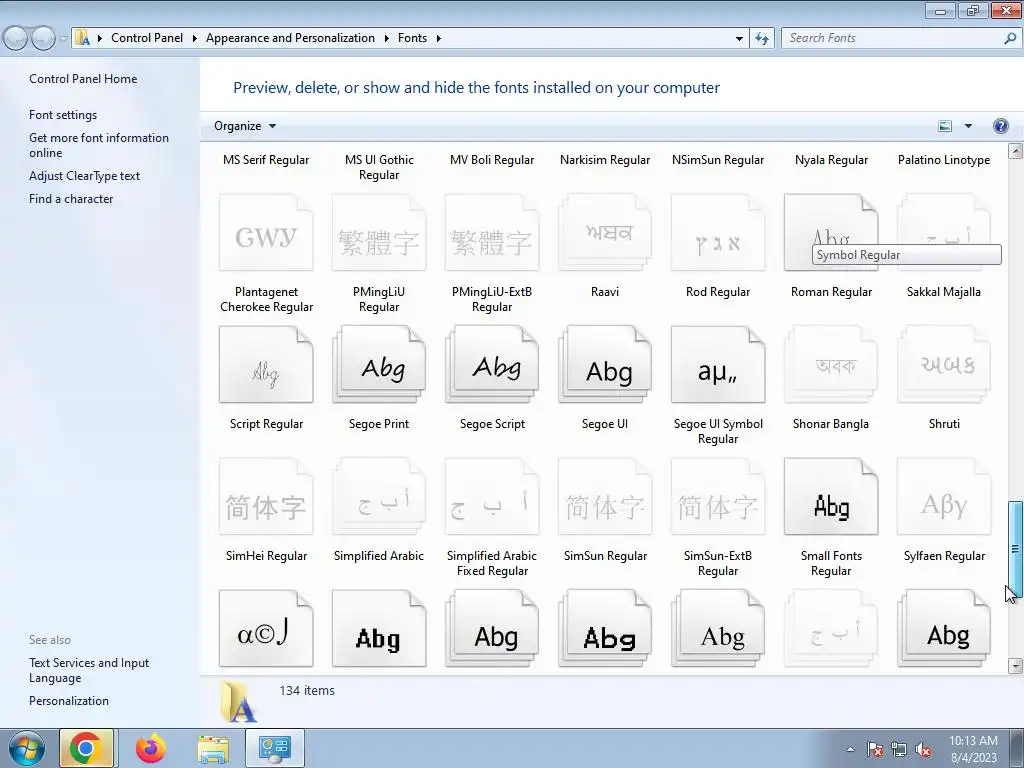Open Font settings link

click(63, 115)
